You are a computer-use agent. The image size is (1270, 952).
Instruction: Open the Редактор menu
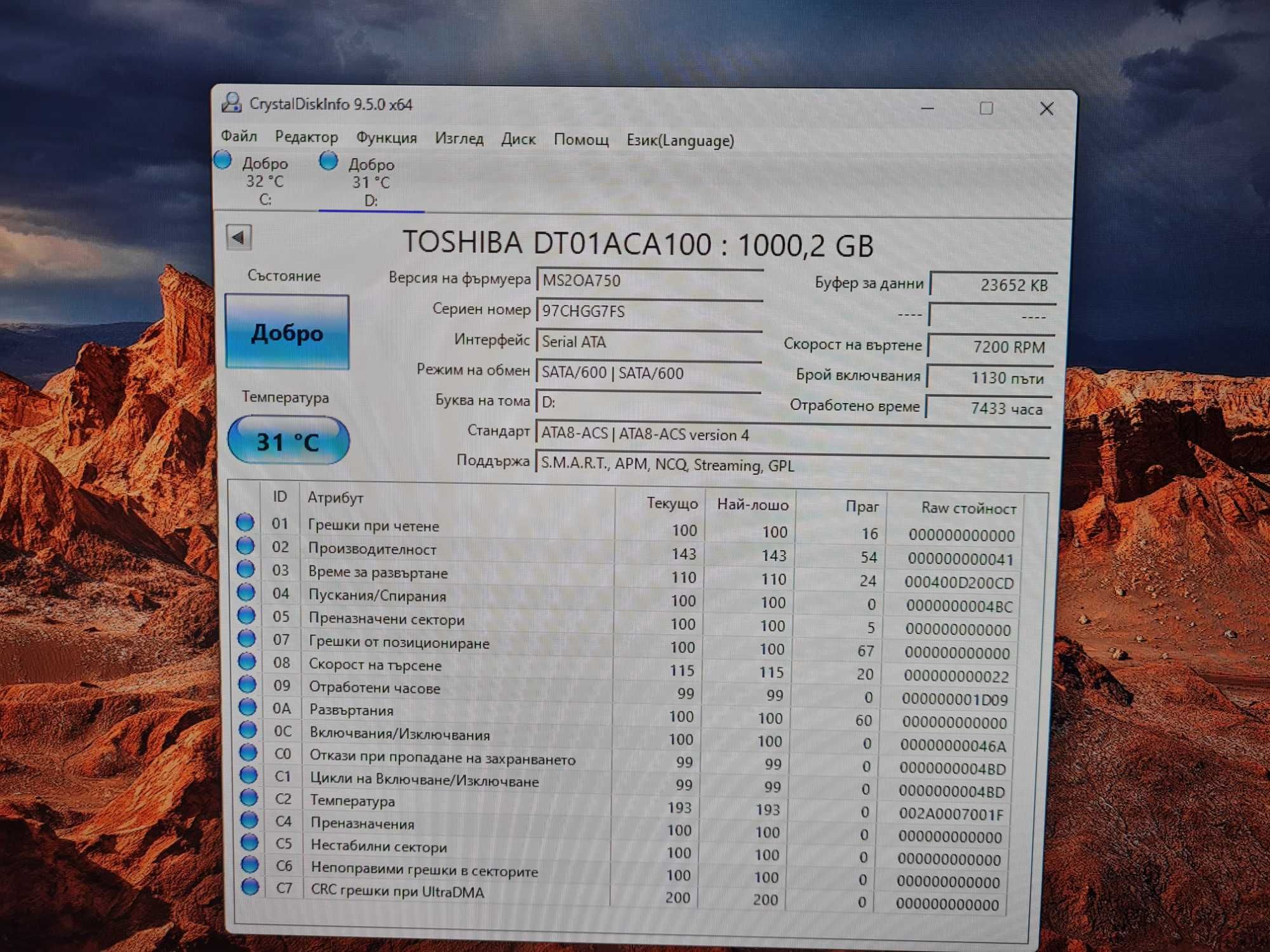click(x=307, y=137)
